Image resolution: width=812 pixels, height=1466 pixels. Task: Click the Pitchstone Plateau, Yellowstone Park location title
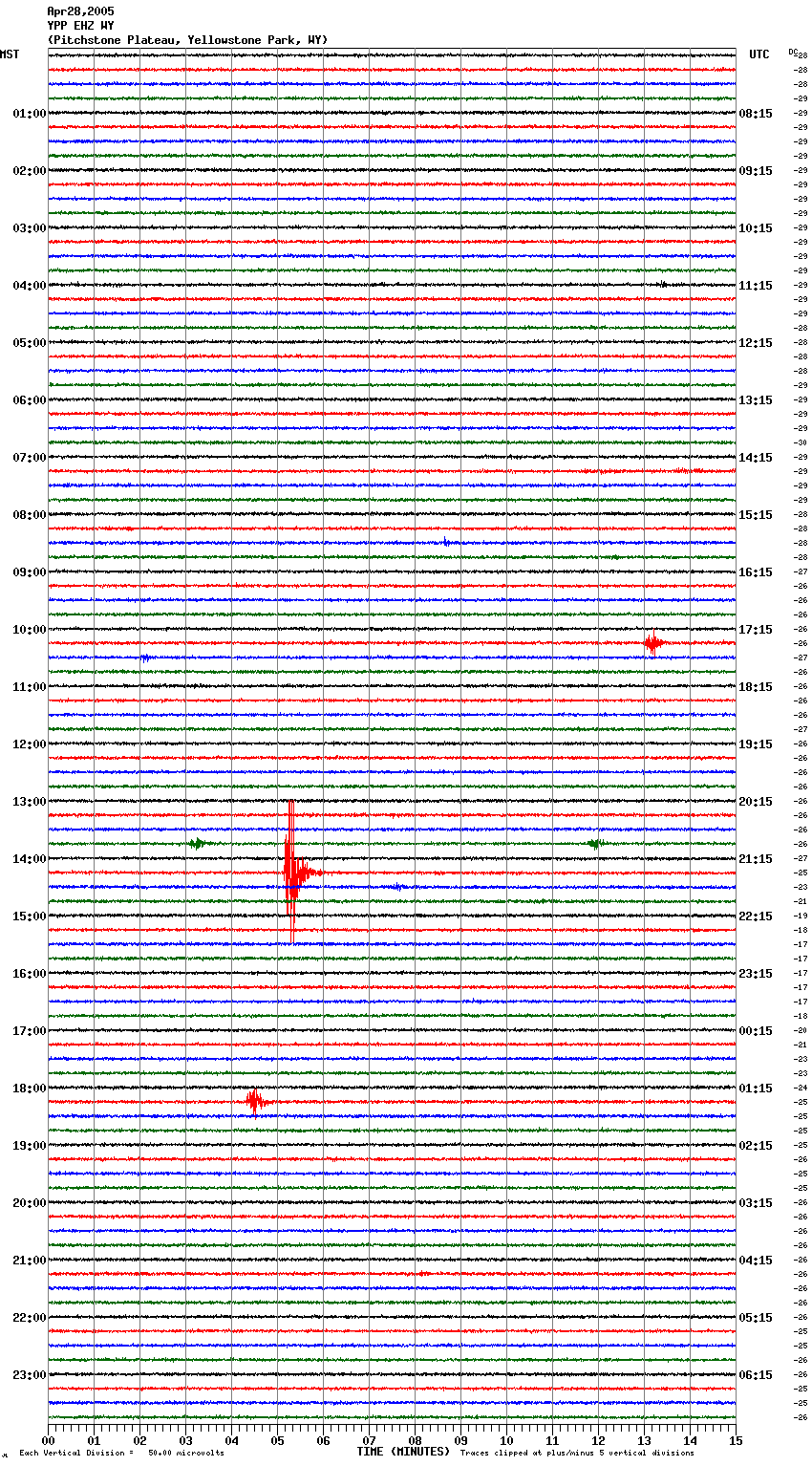pos(187,40)
